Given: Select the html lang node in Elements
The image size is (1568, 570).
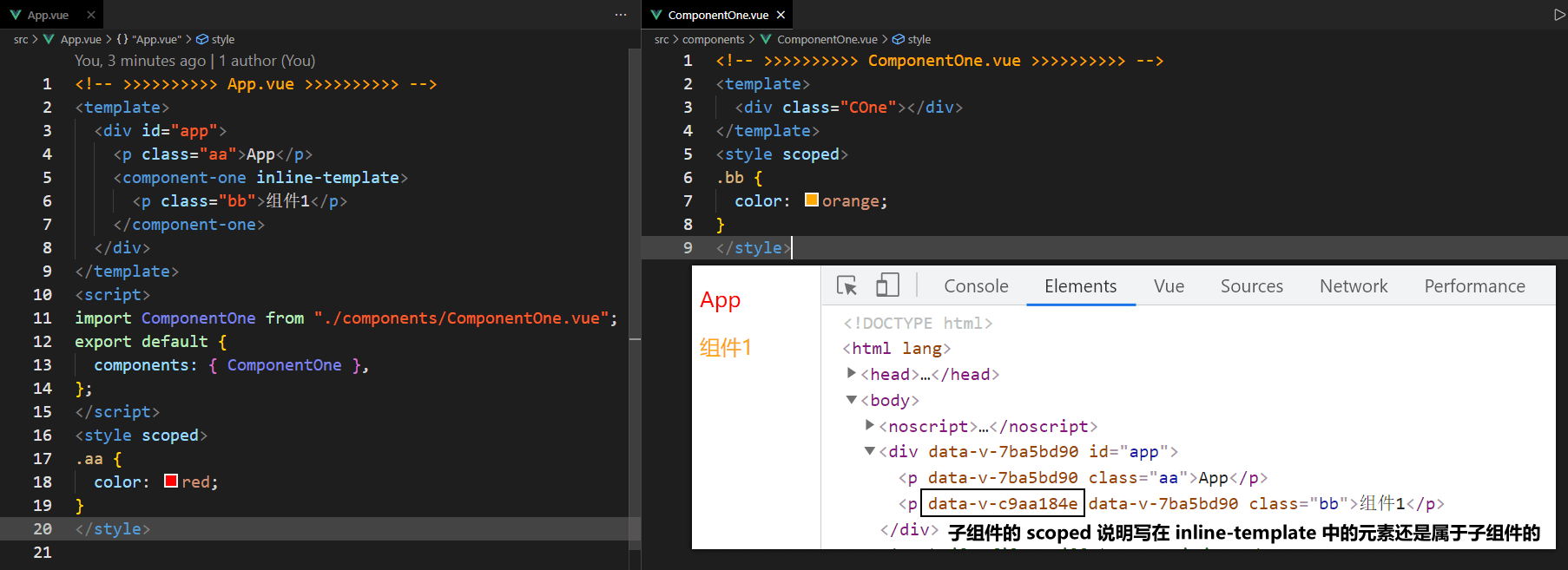Looking at the screenshot, I should point(897,348).
